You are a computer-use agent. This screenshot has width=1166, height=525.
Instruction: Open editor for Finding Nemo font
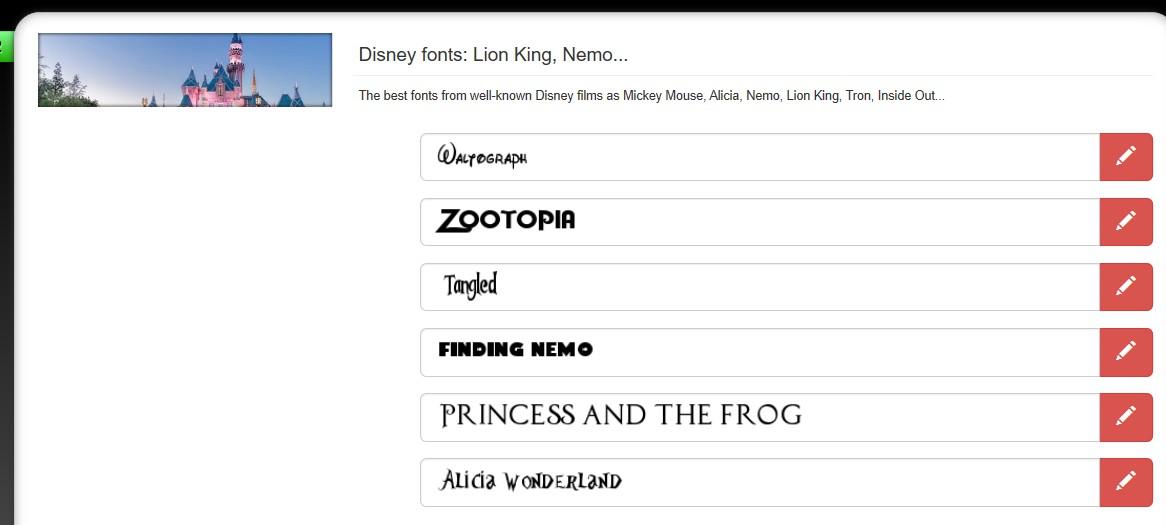1125,351
